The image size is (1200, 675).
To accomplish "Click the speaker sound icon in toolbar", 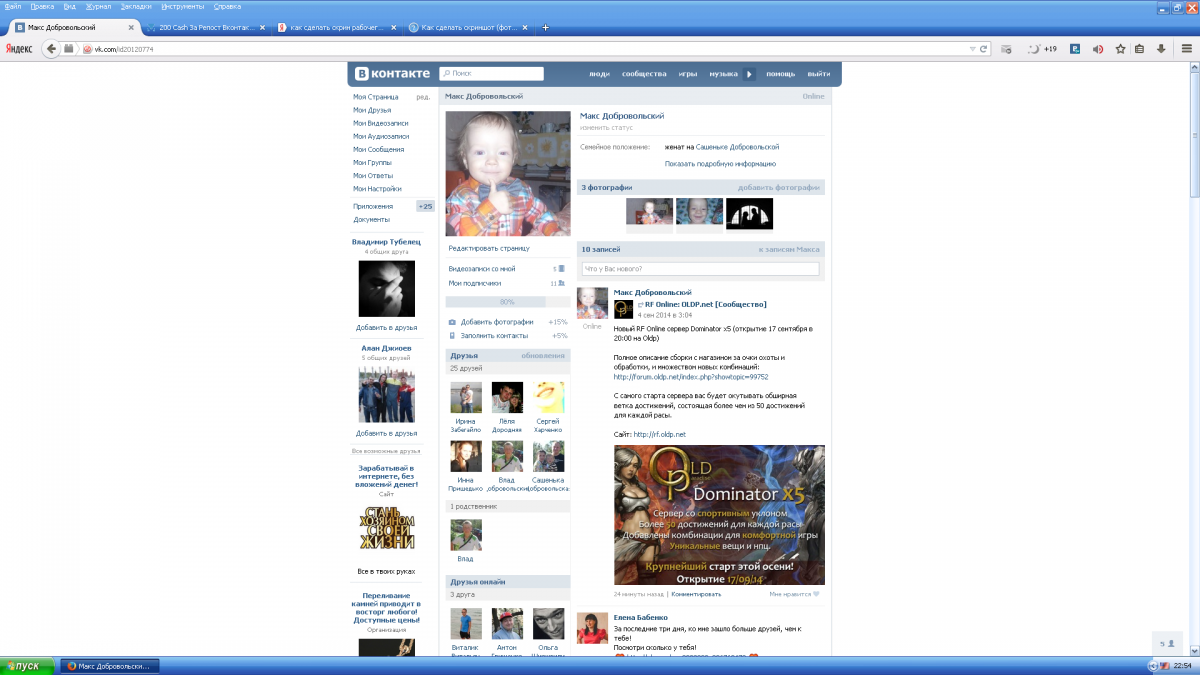I will tap(1097, 48).
